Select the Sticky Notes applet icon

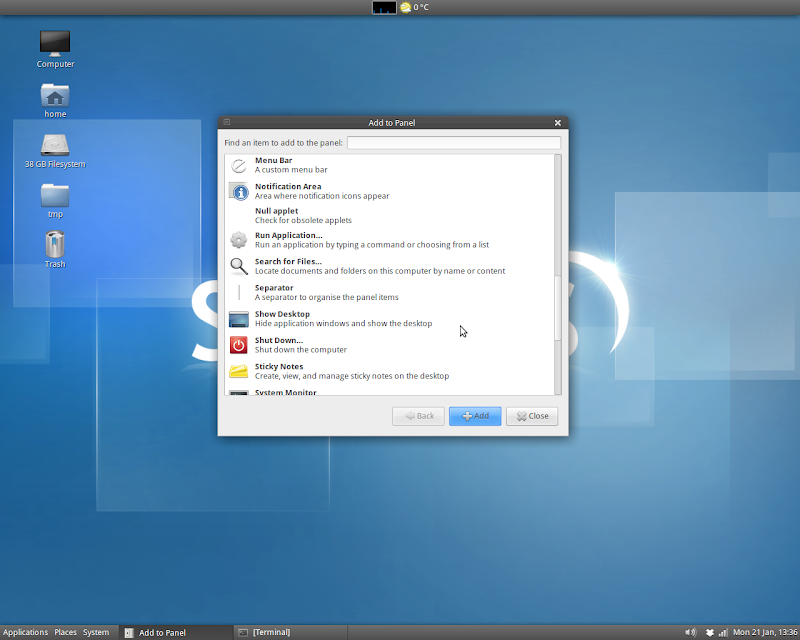click(x=238, y=371)
